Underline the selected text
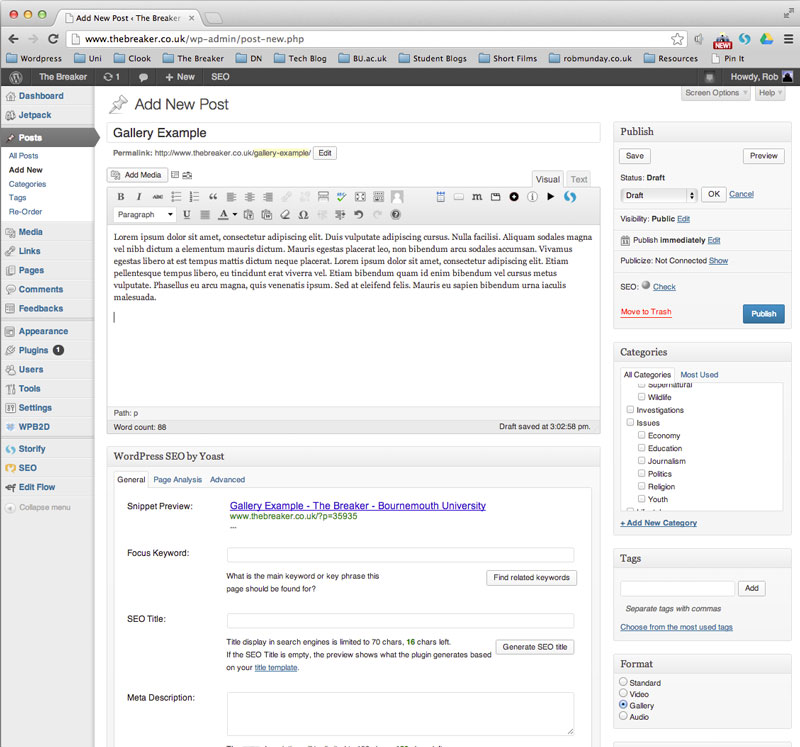The height and width of the screenshot is (747, 800). point(187,215)
